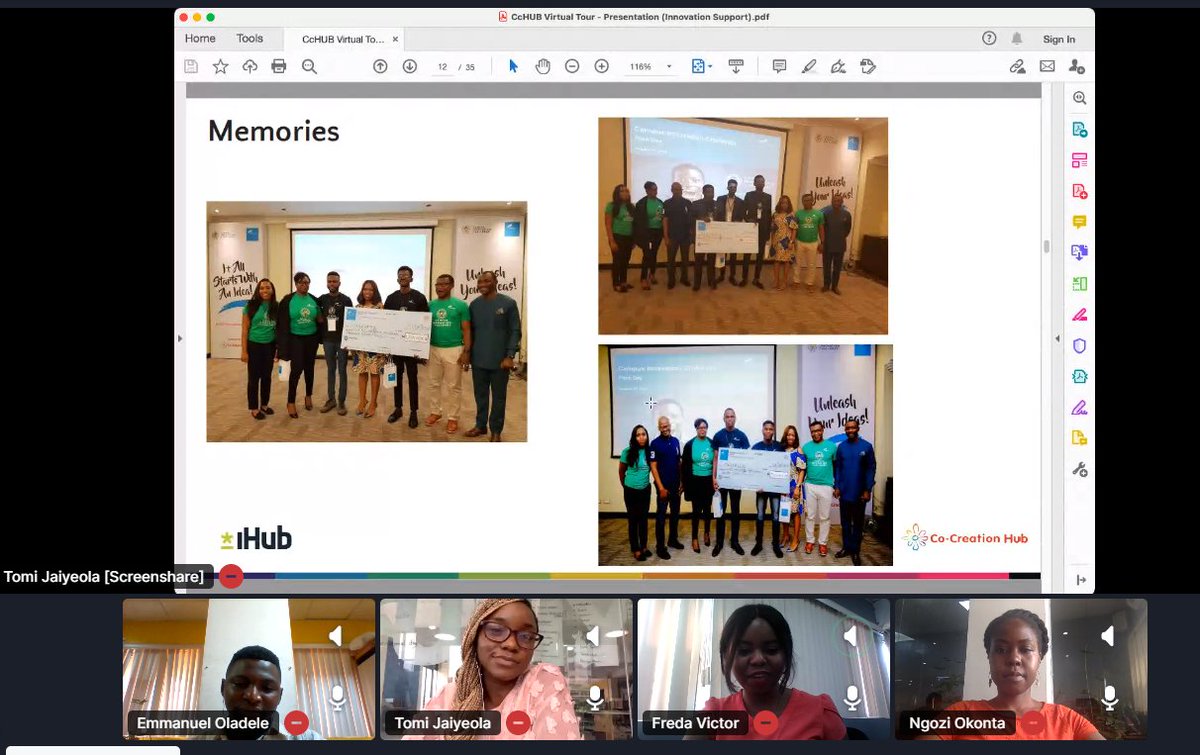Open notifications bell icon

pos(1017,39)
